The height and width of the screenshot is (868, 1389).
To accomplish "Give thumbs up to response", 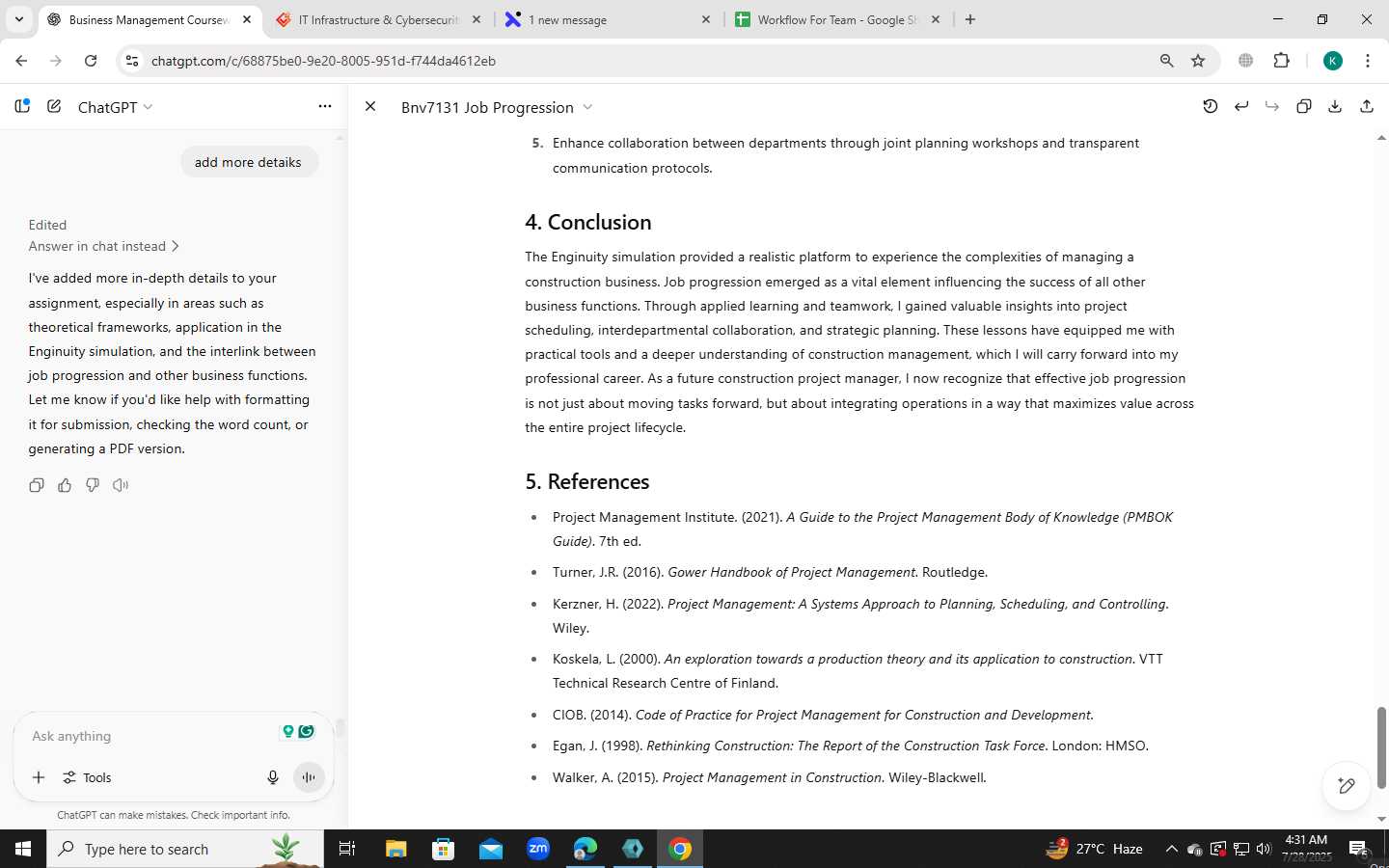I will (65, 485).
